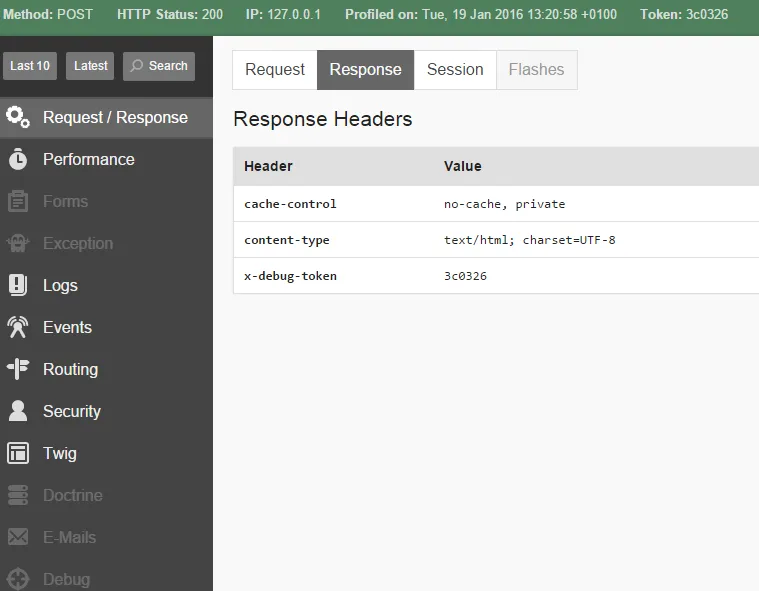759x591 pixels.
Task: Go to the Routing panel
Action: point(106,369)
